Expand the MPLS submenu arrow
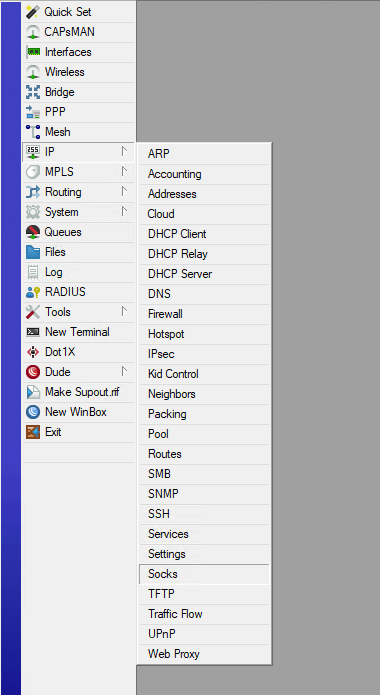This screenshot has width=380, height=695. (x=125, y=172)
